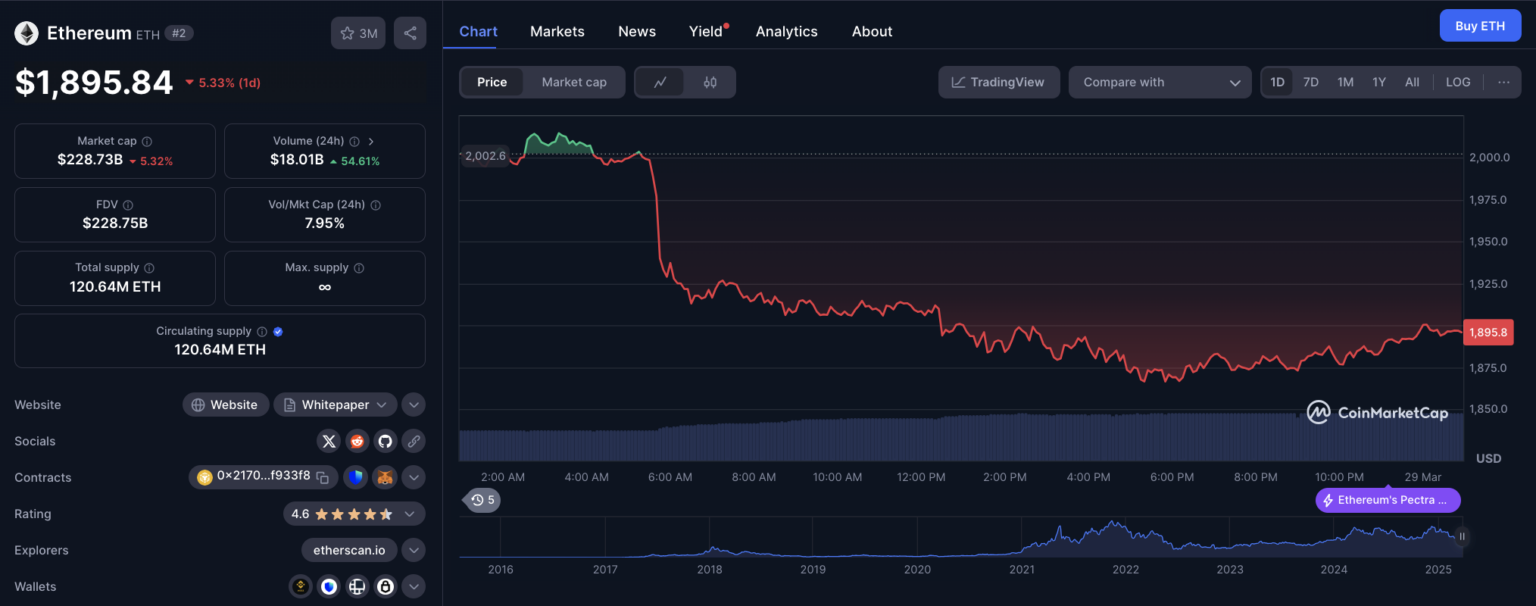Open chart settings via the ellipsis icon
The width and height of the screenshot is (1536, 606).
coord(1503,81)
